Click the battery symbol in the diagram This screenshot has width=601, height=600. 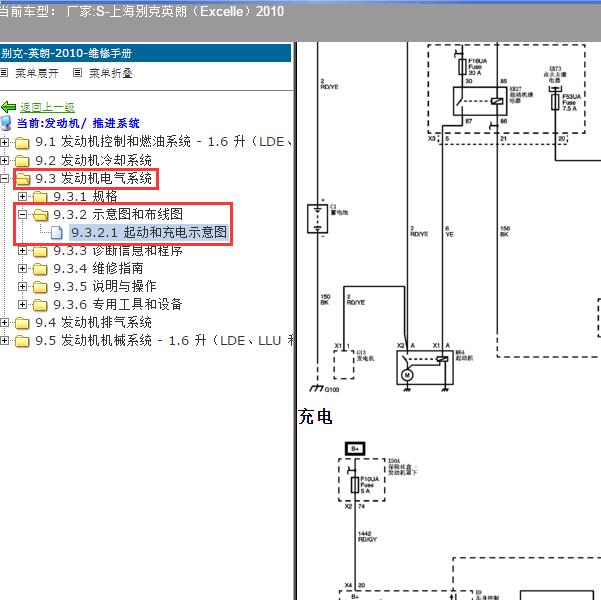(x=317, y=219)
